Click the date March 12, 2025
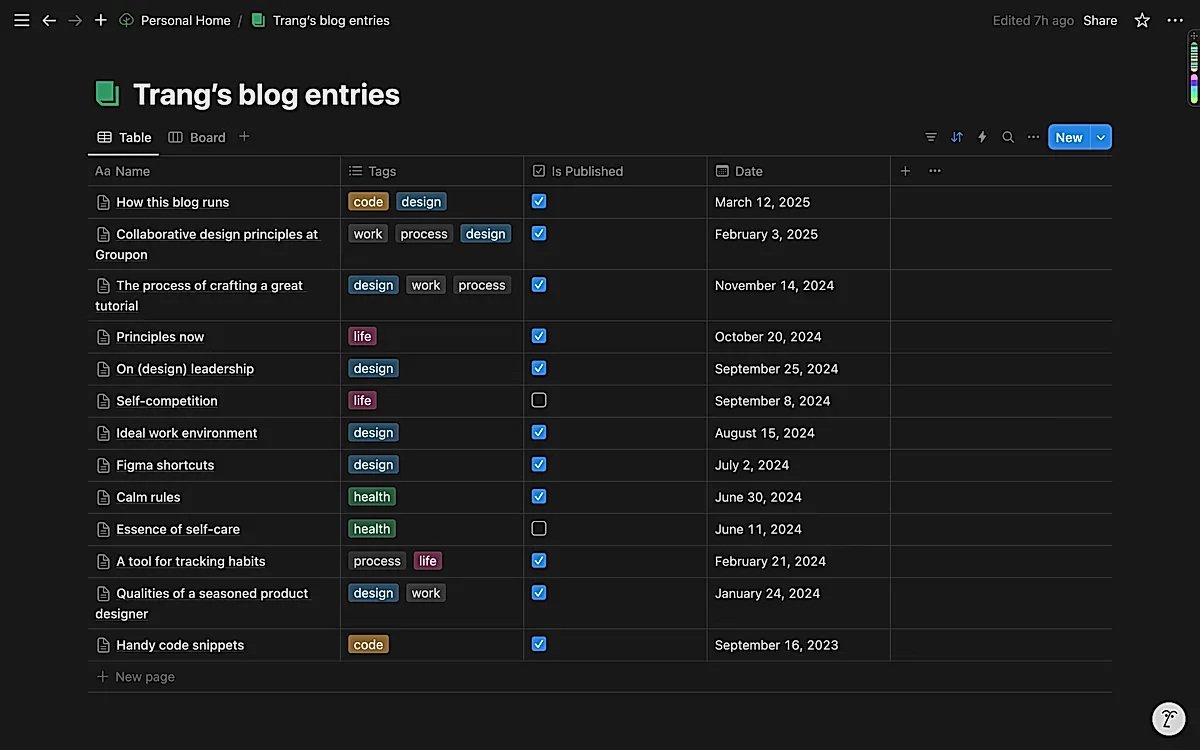1200x750 pixels. click(x=762, y=202)
